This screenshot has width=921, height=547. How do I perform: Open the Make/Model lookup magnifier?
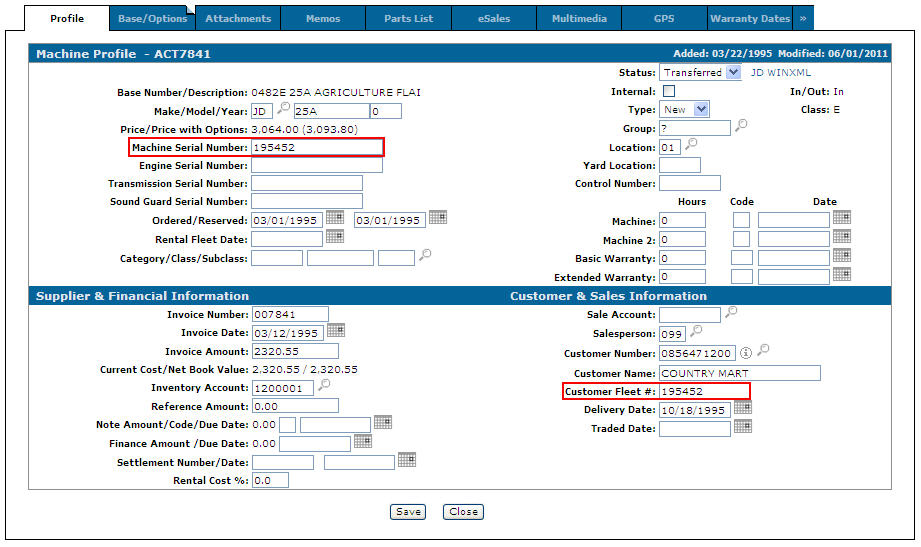coord(283,108)
